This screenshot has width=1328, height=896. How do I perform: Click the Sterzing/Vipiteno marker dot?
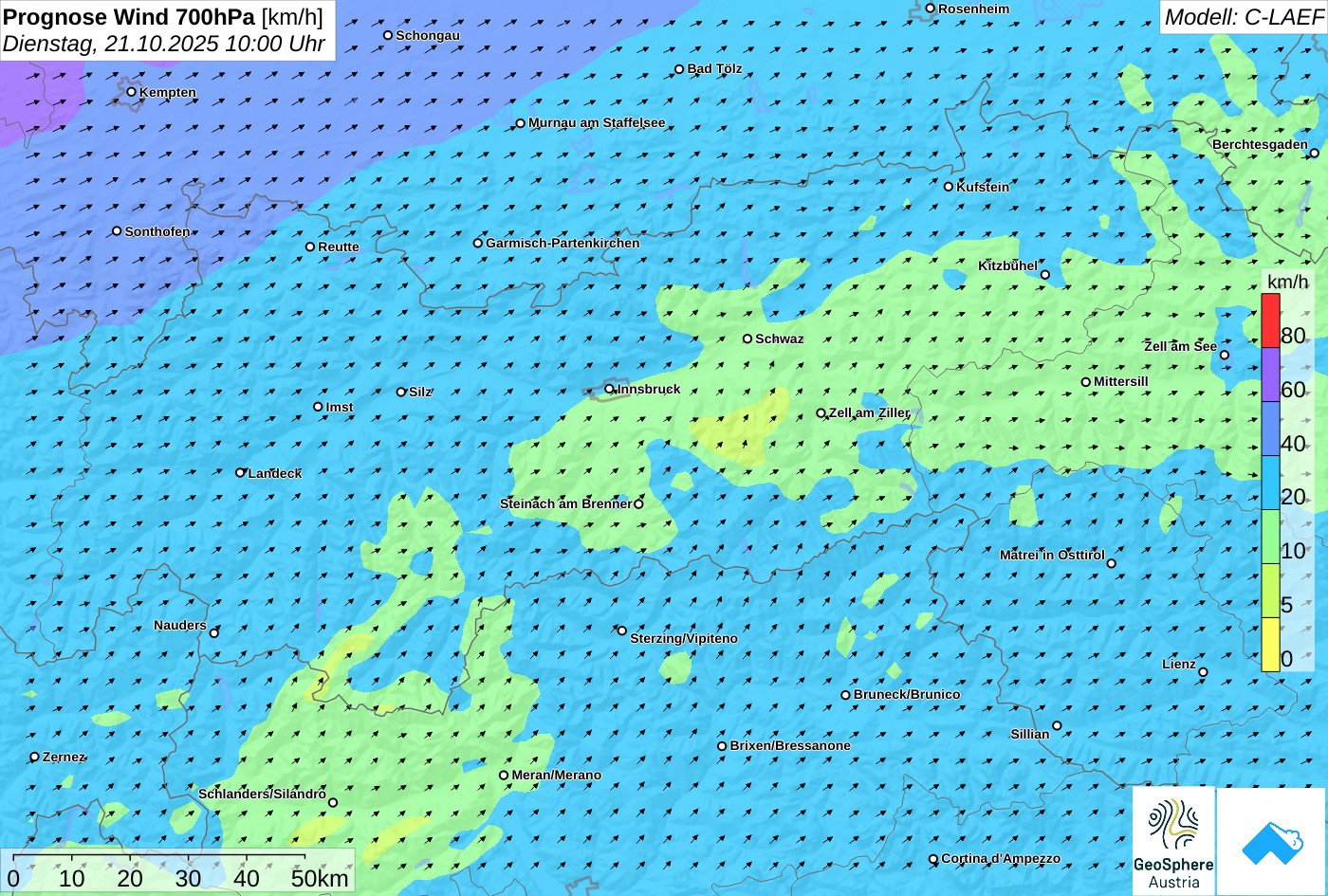(x=621, y=631)
